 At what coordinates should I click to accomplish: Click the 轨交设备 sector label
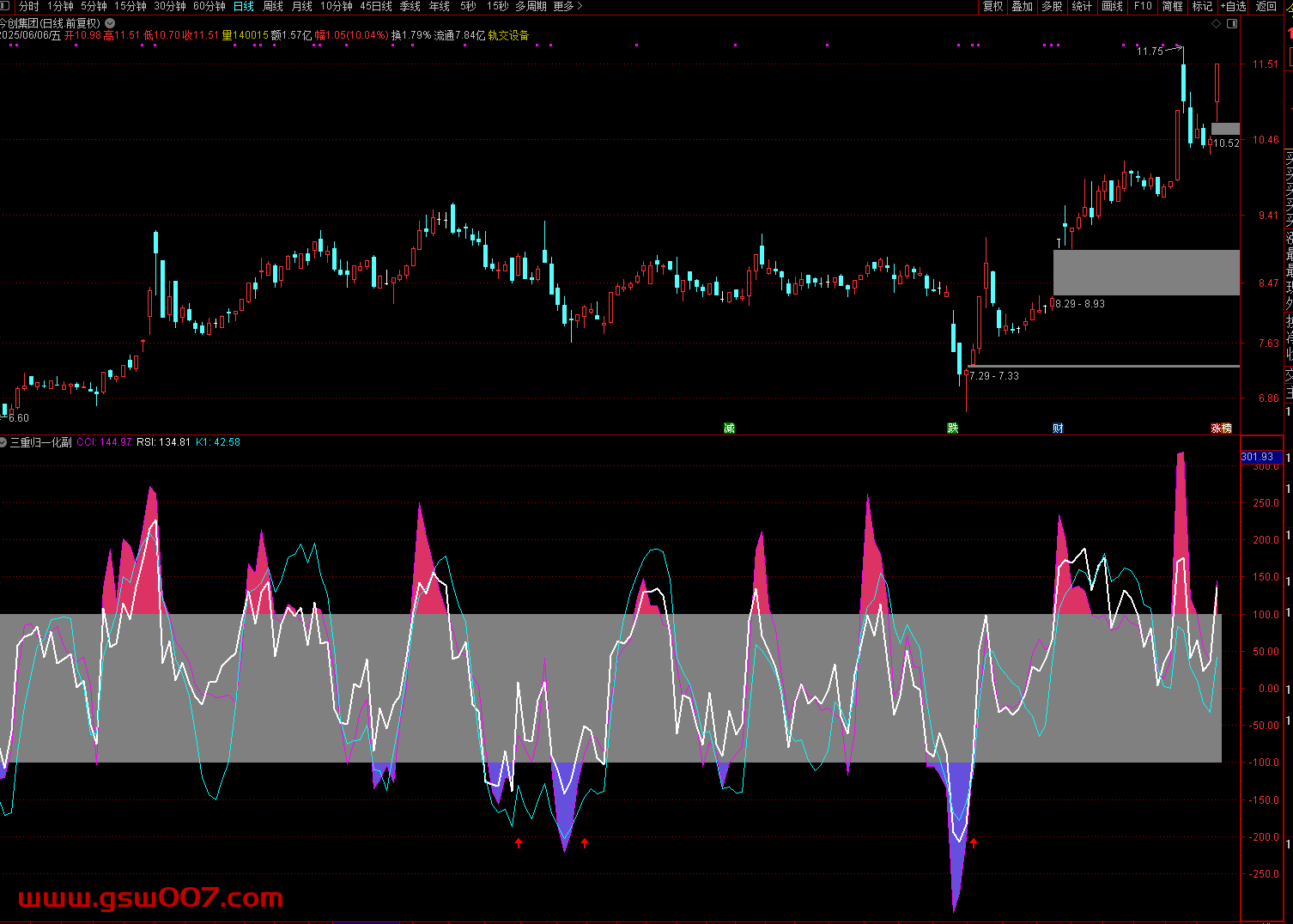point(508,35)
